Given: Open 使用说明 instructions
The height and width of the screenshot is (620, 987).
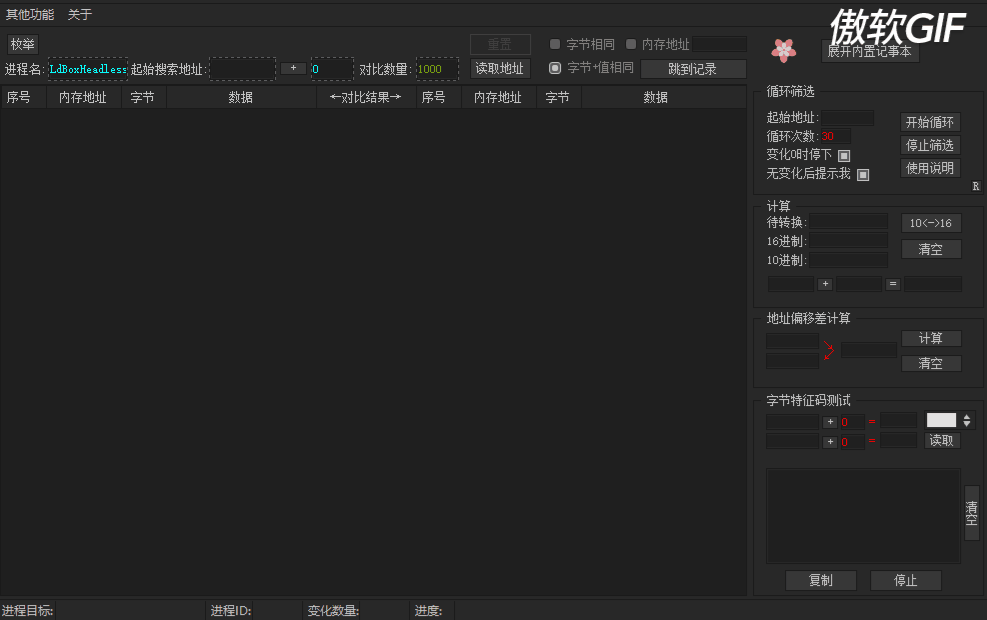Looking at the screenshot, I should pos(930,168).
